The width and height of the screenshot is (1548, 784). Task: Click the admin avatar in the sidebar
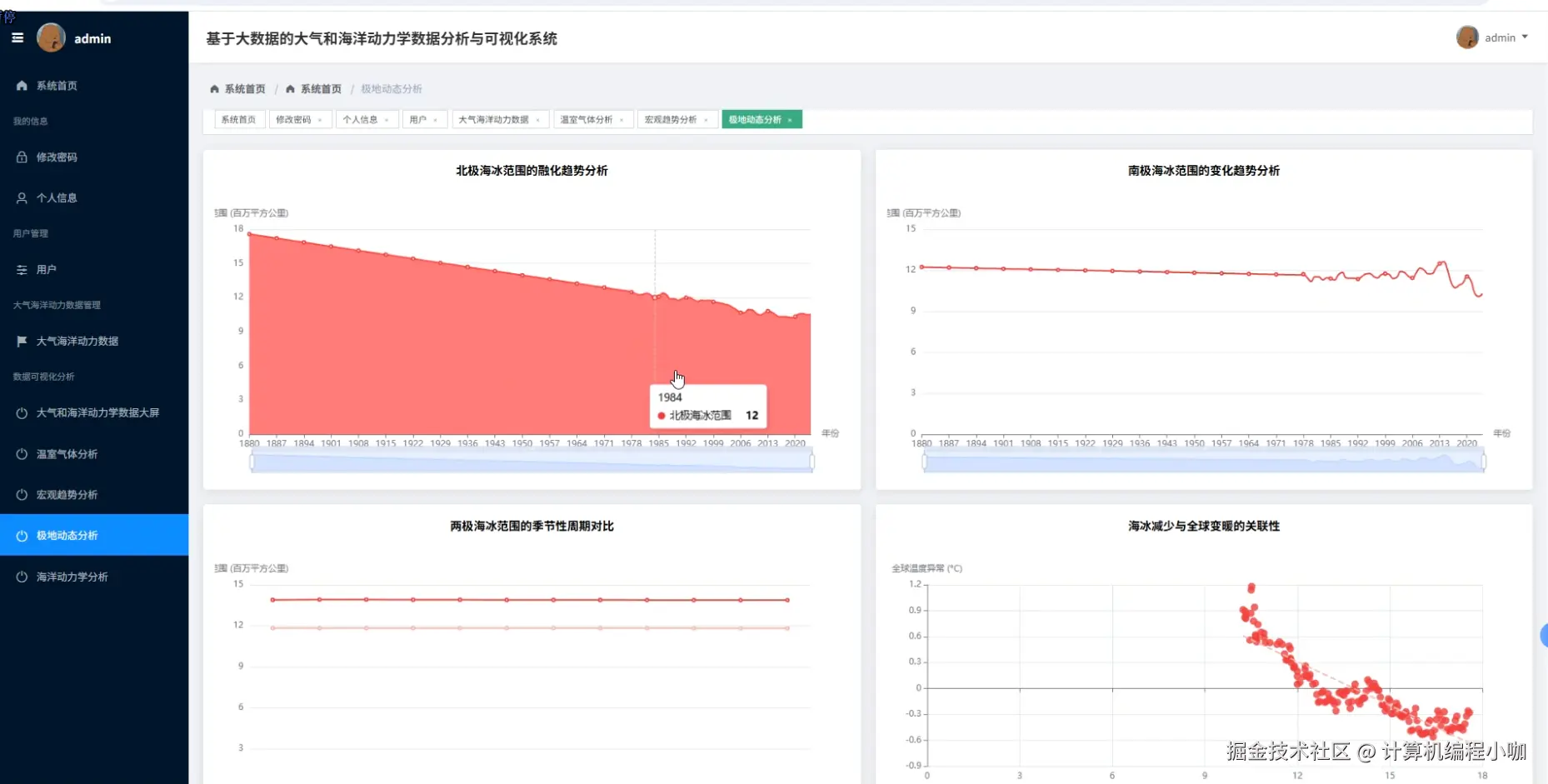(x=51, y=37)
